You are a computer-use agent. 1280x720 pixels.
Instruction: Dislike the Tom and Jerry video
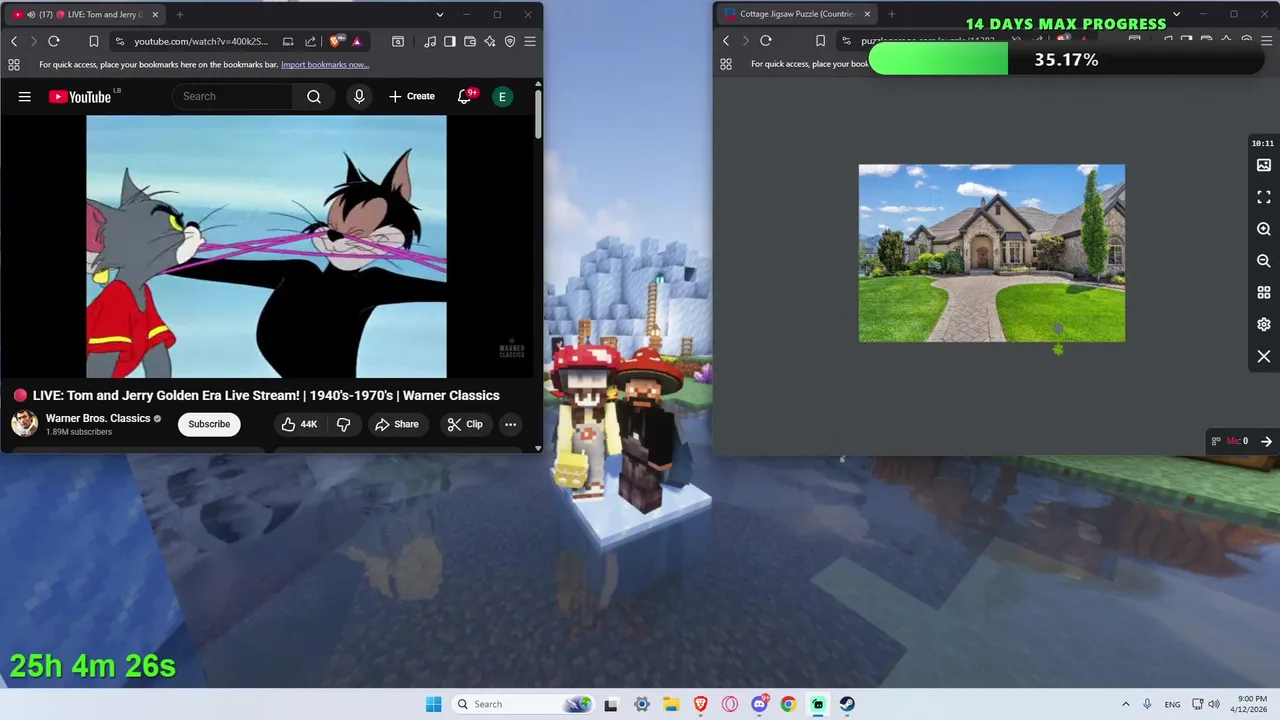point(343,424)
